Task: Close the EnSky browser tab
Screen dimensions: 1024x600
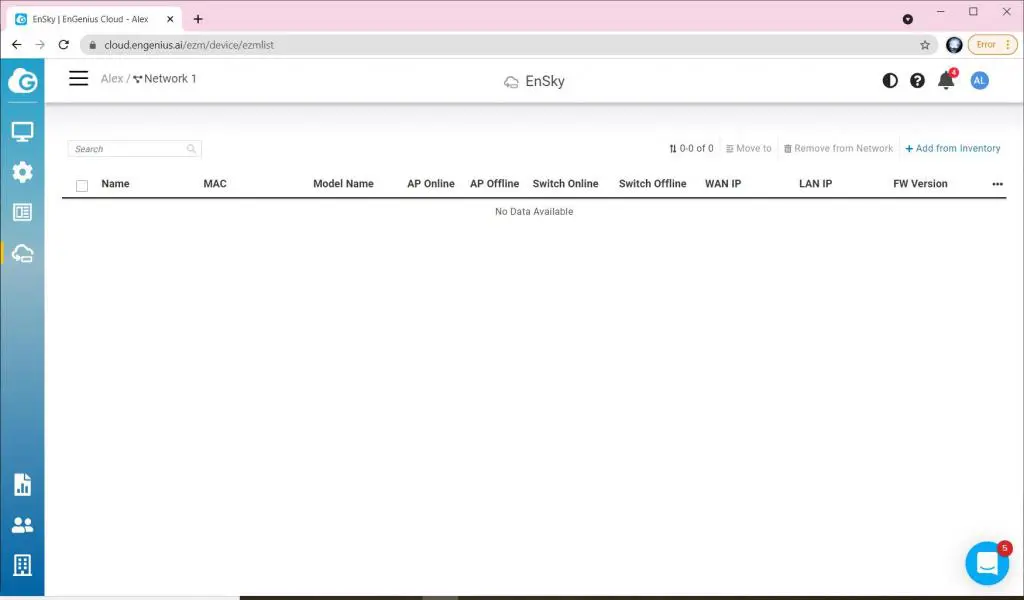Action: (170, 19)
